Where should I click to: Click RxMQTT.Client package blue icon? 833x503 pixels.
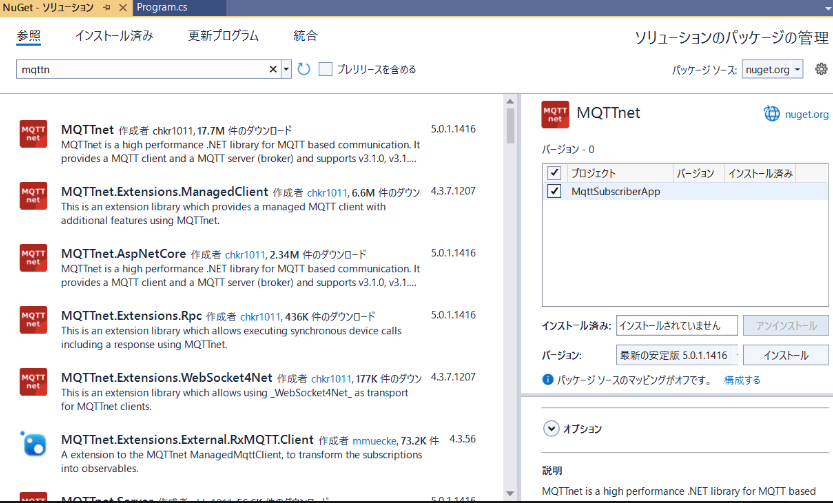pos(33,444)
